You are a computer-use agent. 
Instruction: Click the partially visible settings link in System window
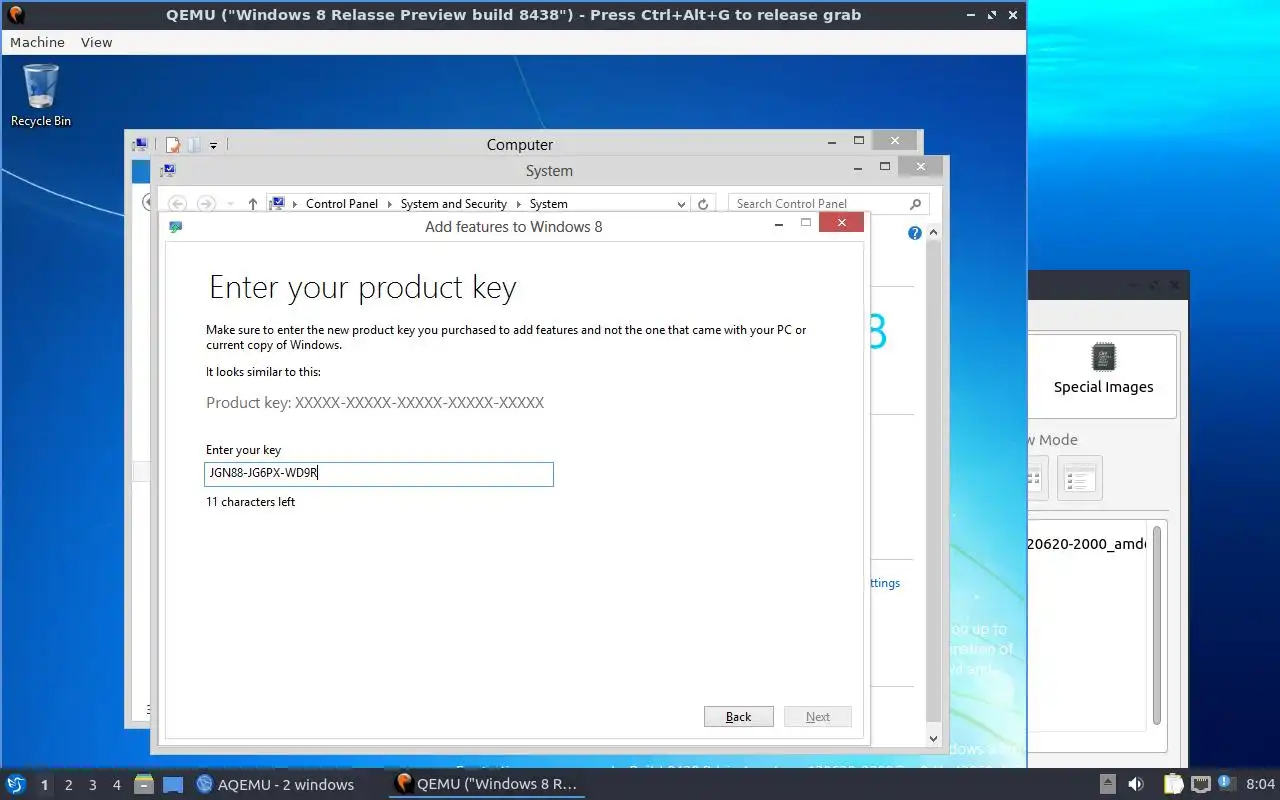click(885, 583)
